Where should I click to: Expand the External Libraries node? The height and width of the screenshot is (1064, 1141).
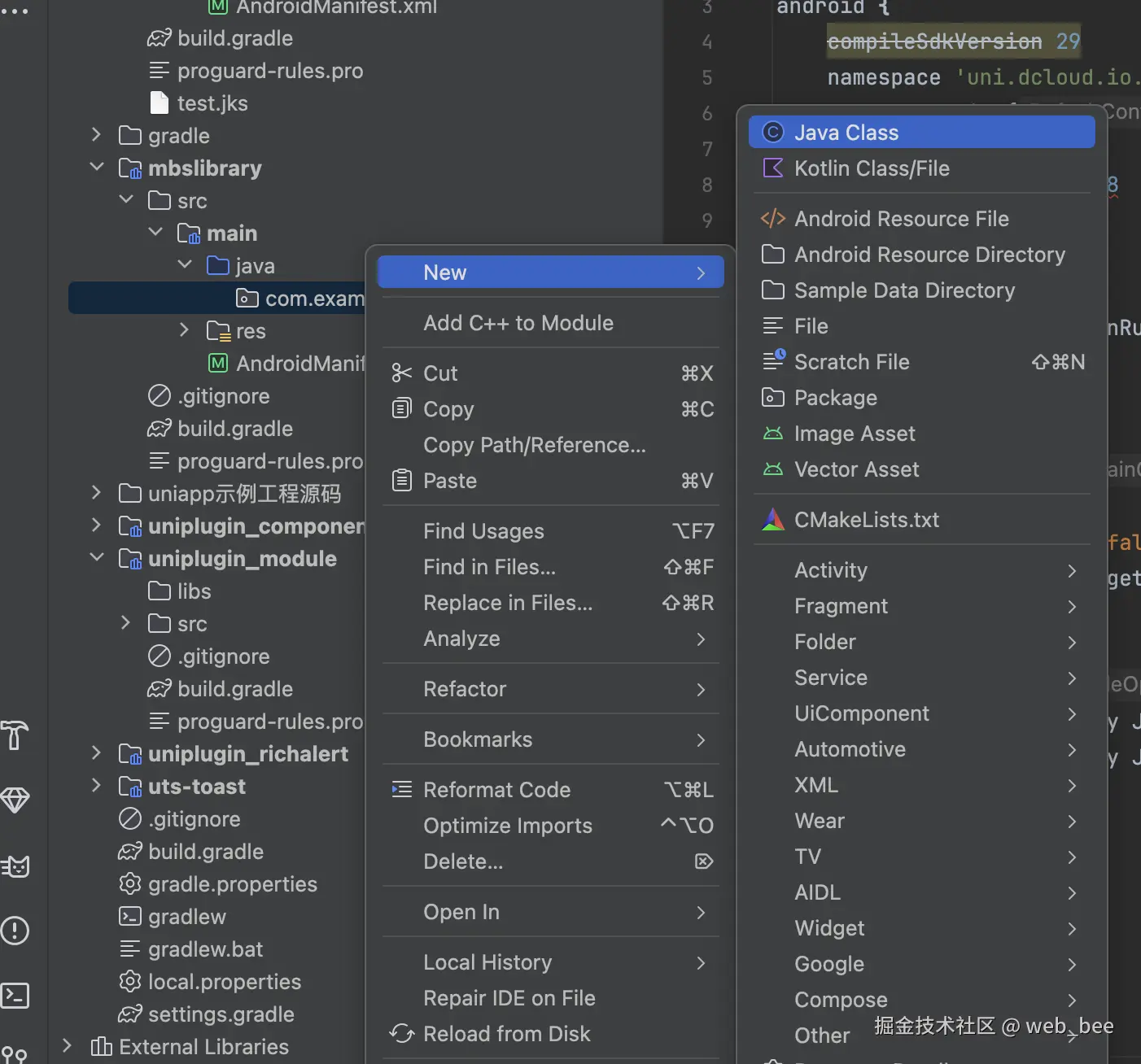(x=68, y=1046)
